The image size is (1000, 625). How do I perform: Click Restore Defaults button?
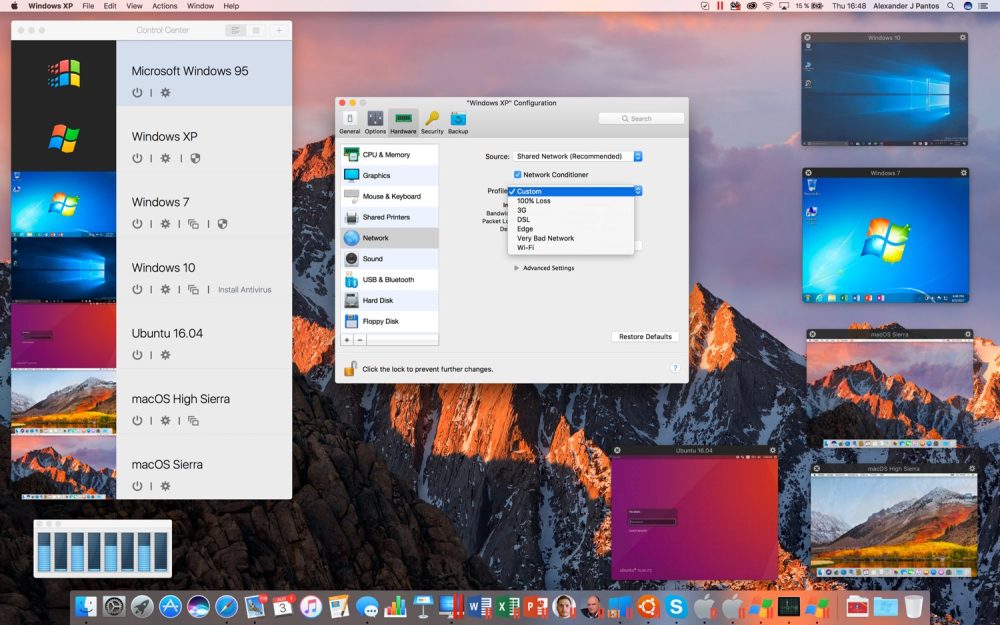point(645,336)
